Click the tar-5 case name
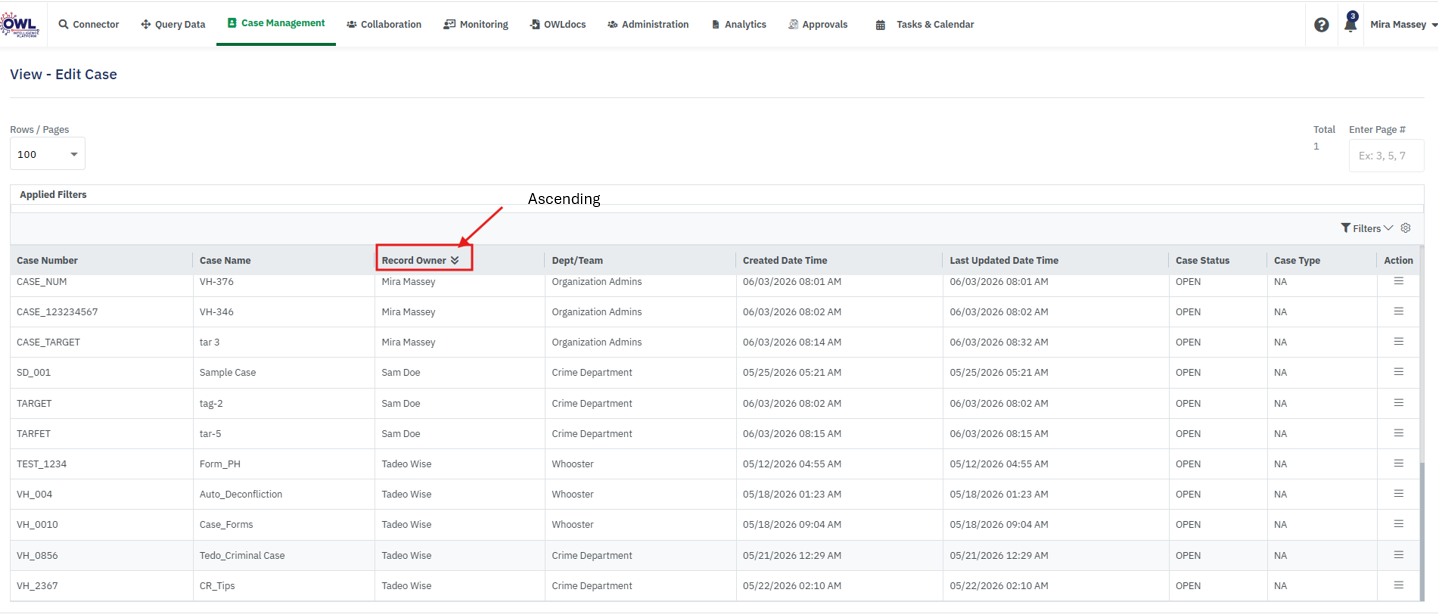The width and height of the screenshot is (1438, 615). click(x=210, y=434)
